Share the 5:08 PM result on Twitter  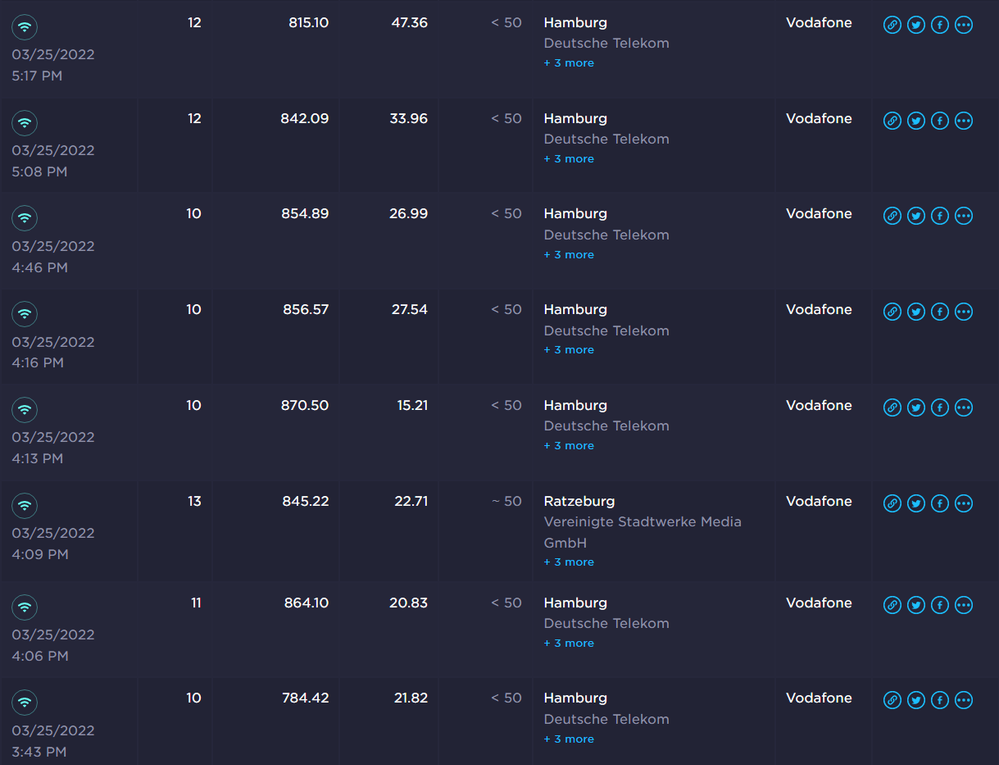tap(916, 121)
